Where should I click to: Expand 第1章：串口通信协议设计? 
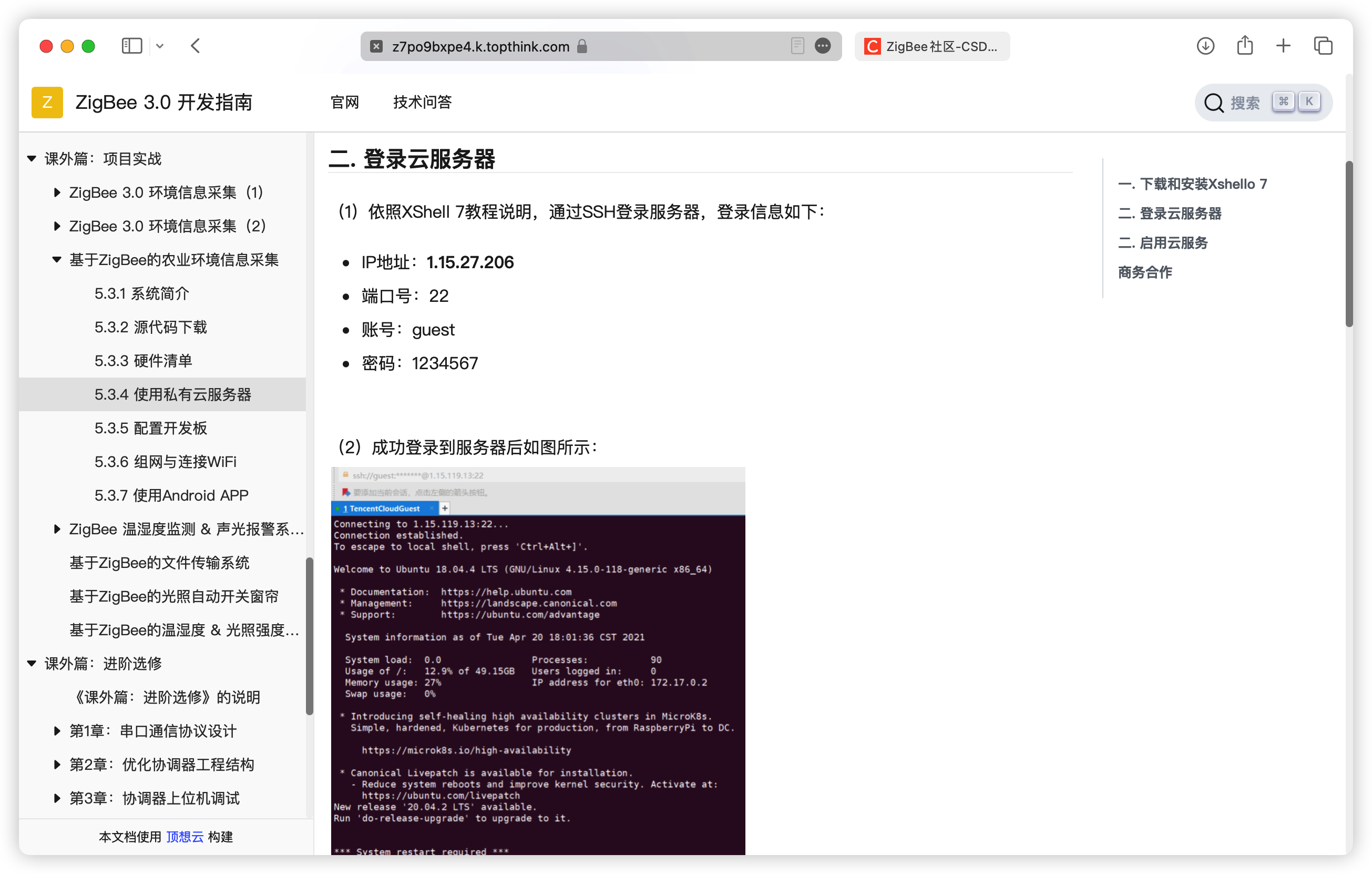[57, 731]
